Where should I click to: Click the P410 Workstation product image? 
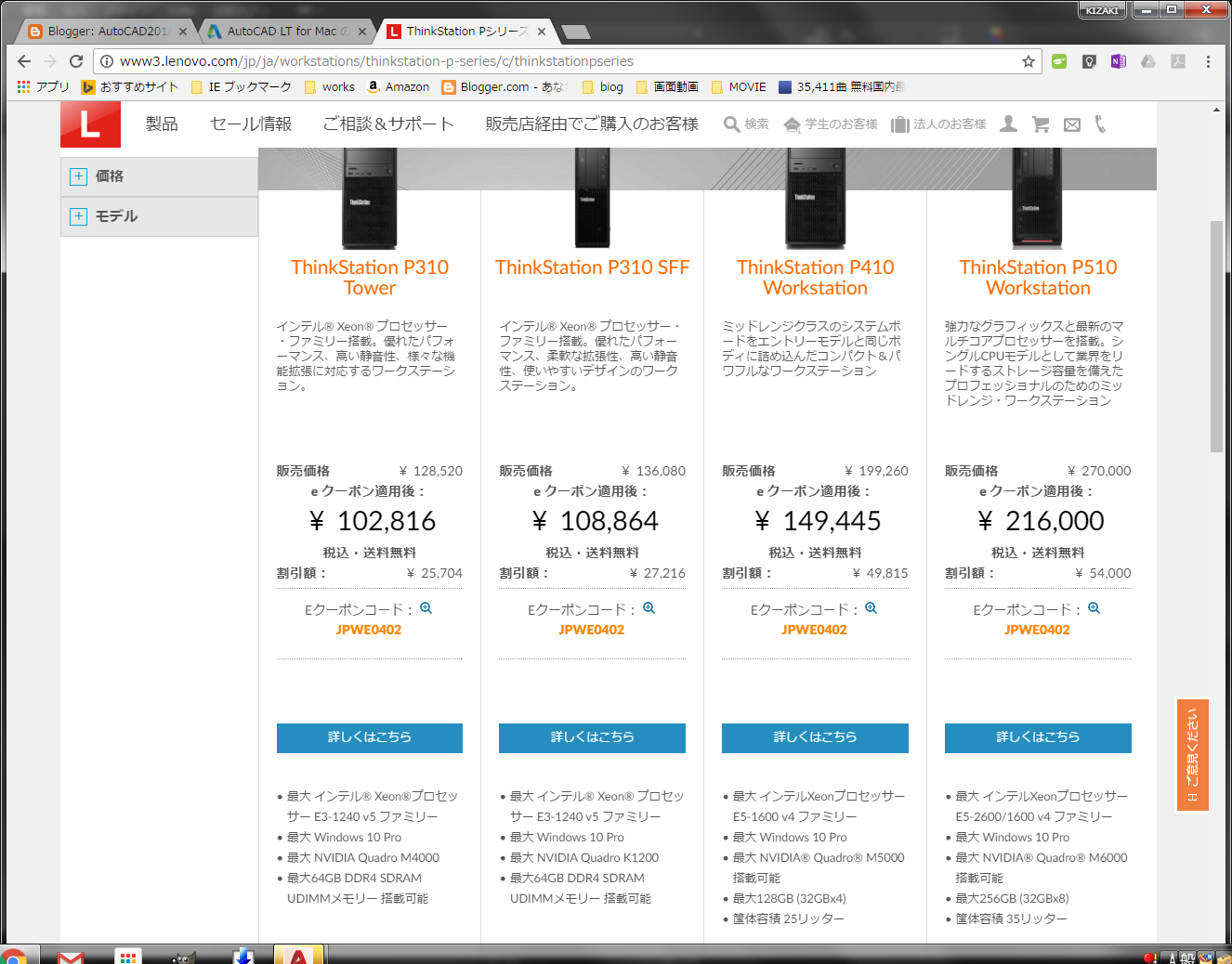coord(815,198)
